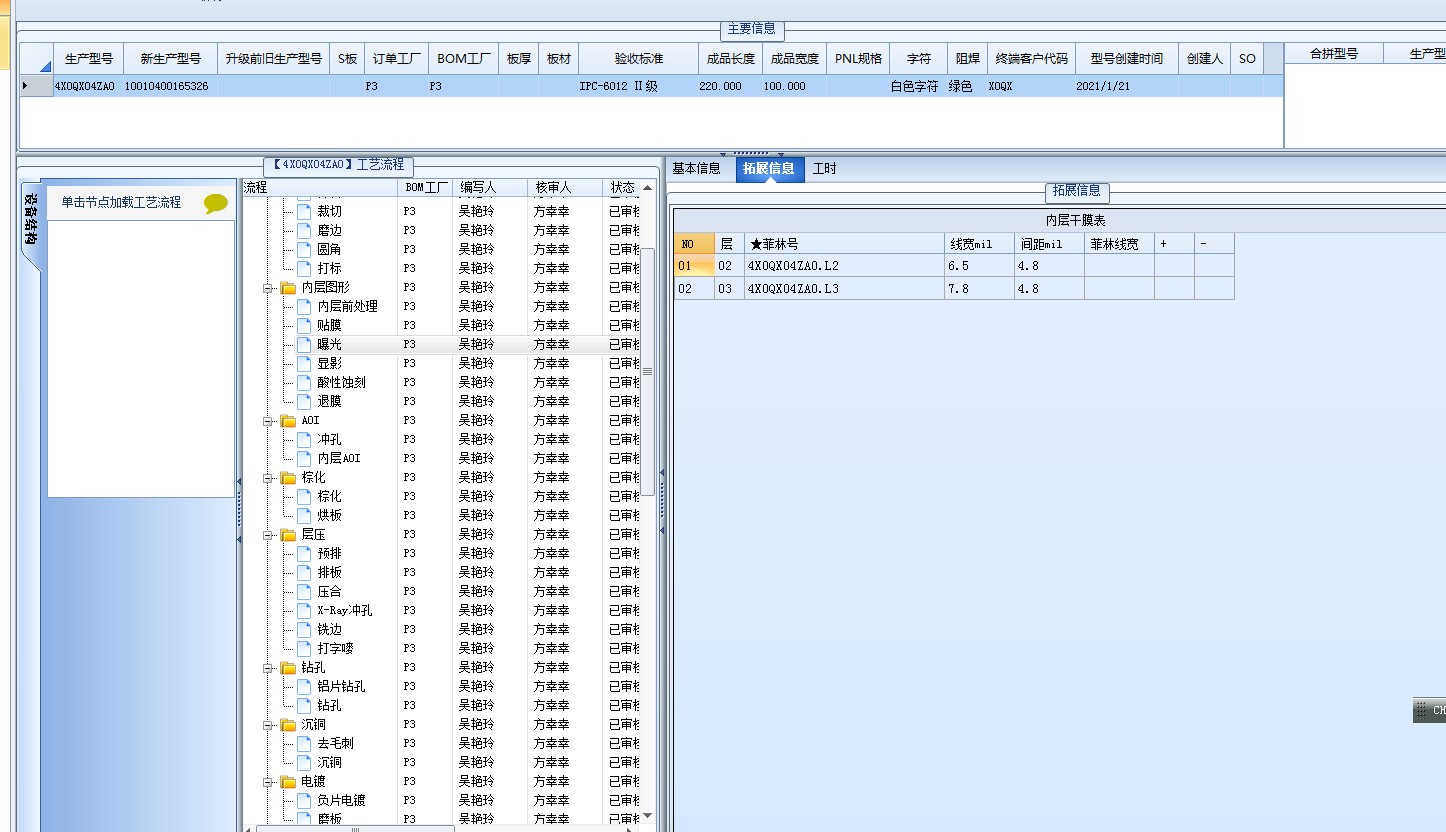Click the process tree scroll up arrow
The image size is (1446, 832).
pyautogui.click(x=647, y=188)
